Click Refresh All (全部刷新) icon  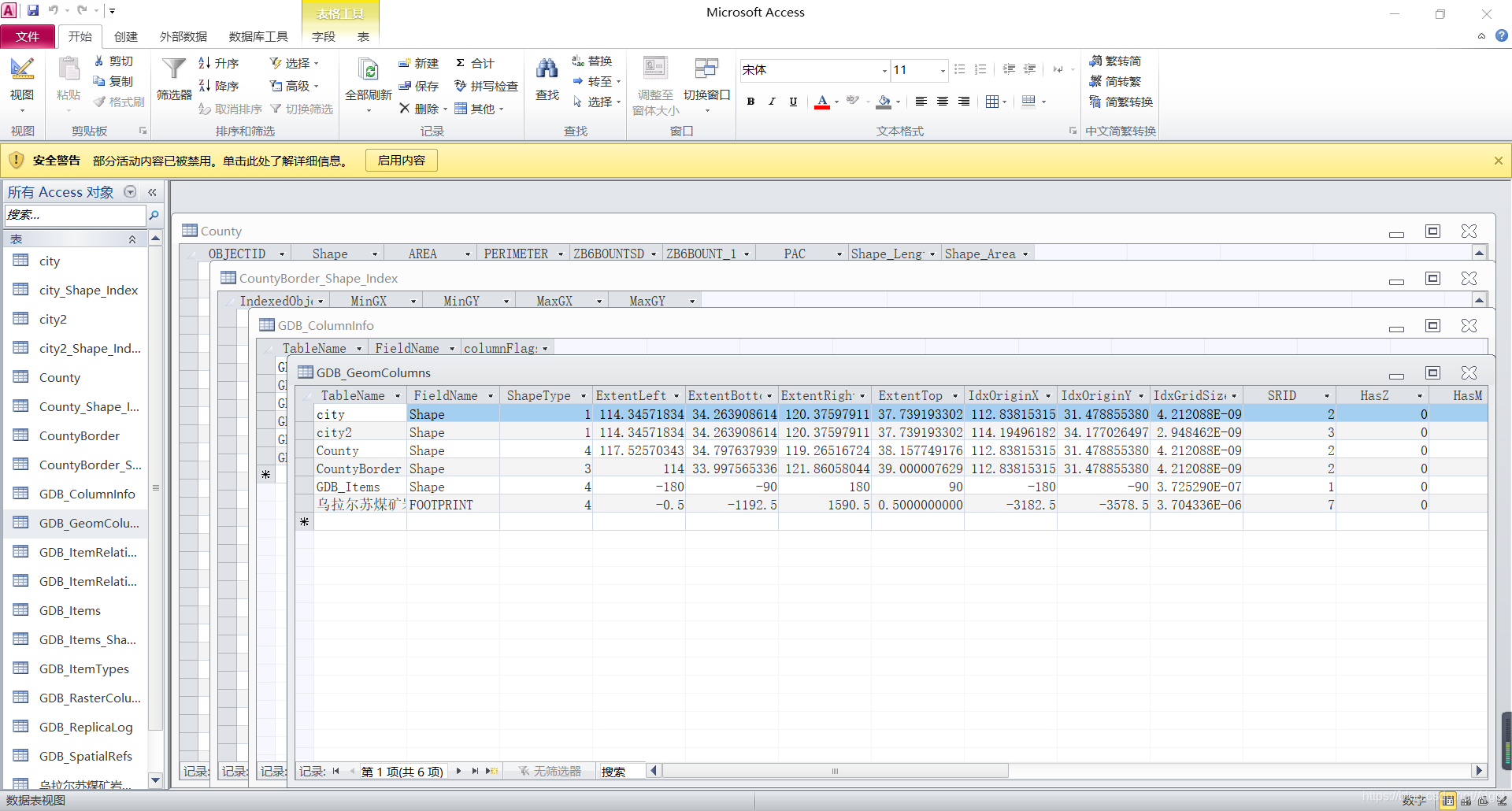tap(369, 80)
